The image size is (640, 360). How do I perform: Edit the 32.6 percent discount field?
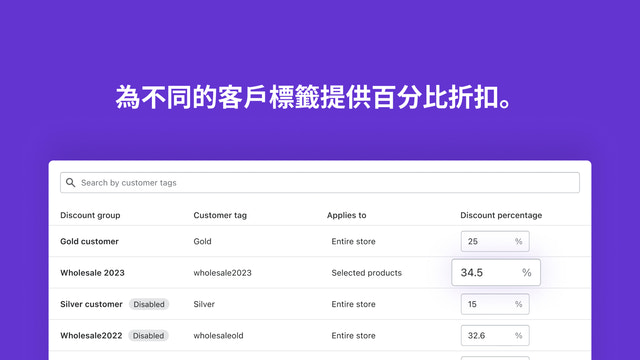(x=495, y=336)
